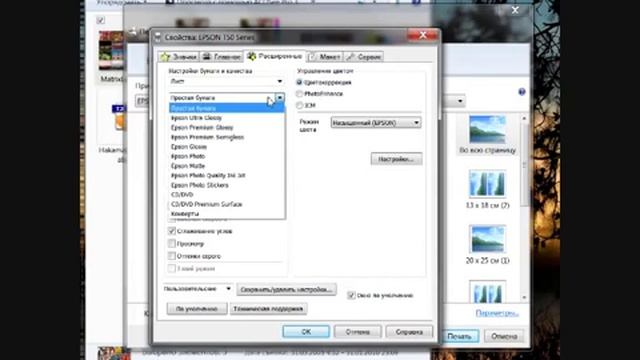Open the Сервис tab
Image resolution: width=640 pixels, height=360 pixels.
point(364,57)
